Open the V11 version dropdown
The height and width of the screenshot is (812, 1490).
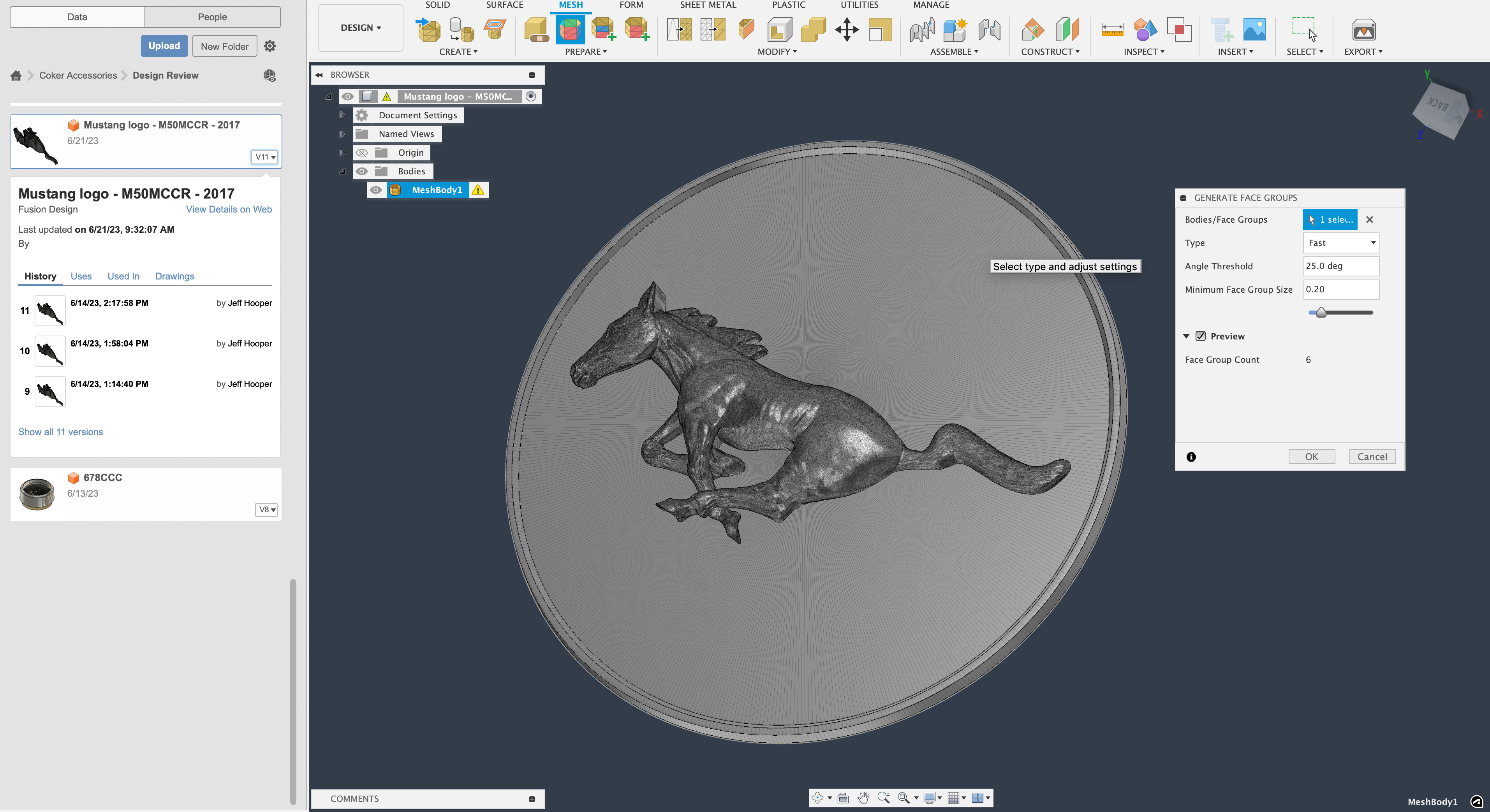coord(265,157)
